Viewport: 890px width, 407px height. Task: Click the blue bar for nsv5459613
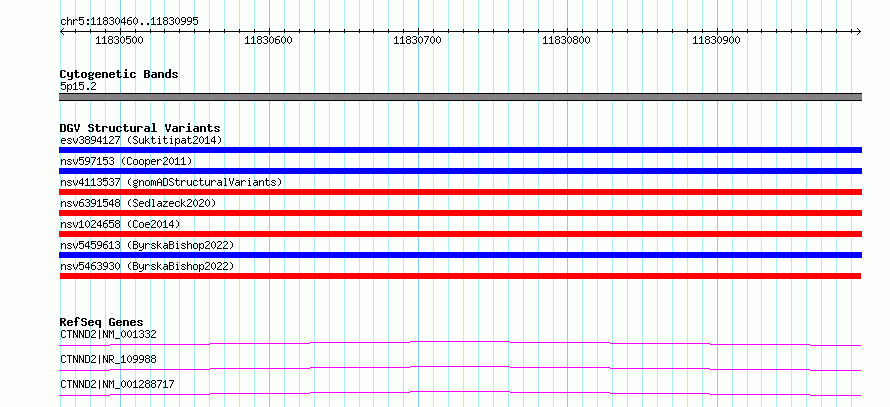tap(460, 255)
